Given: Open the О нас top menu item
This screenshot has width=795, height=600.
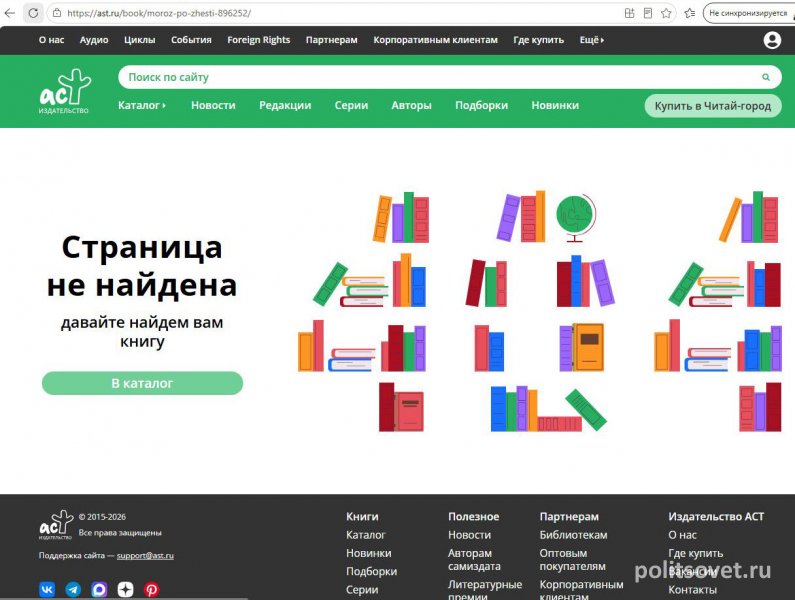Looking at the screenshot, I should tap(51, 40).
